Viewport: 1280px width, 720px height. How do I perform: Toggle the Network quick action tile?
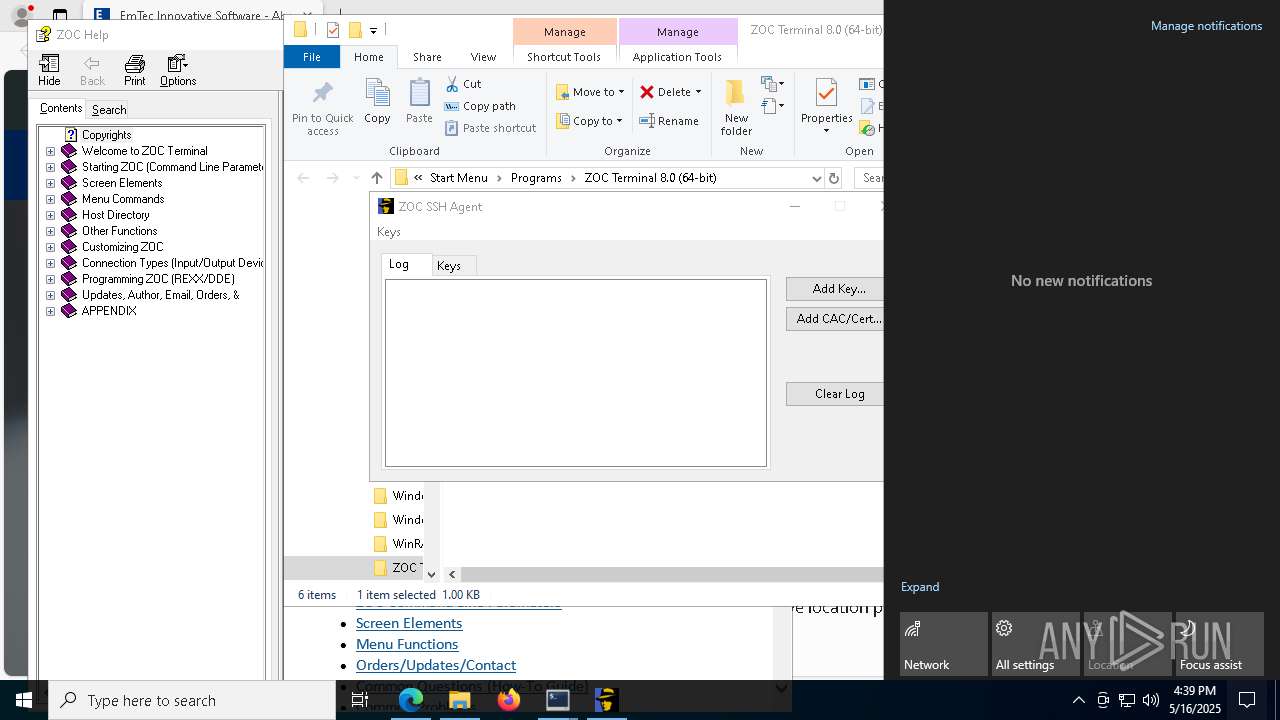tap(944, 644)
